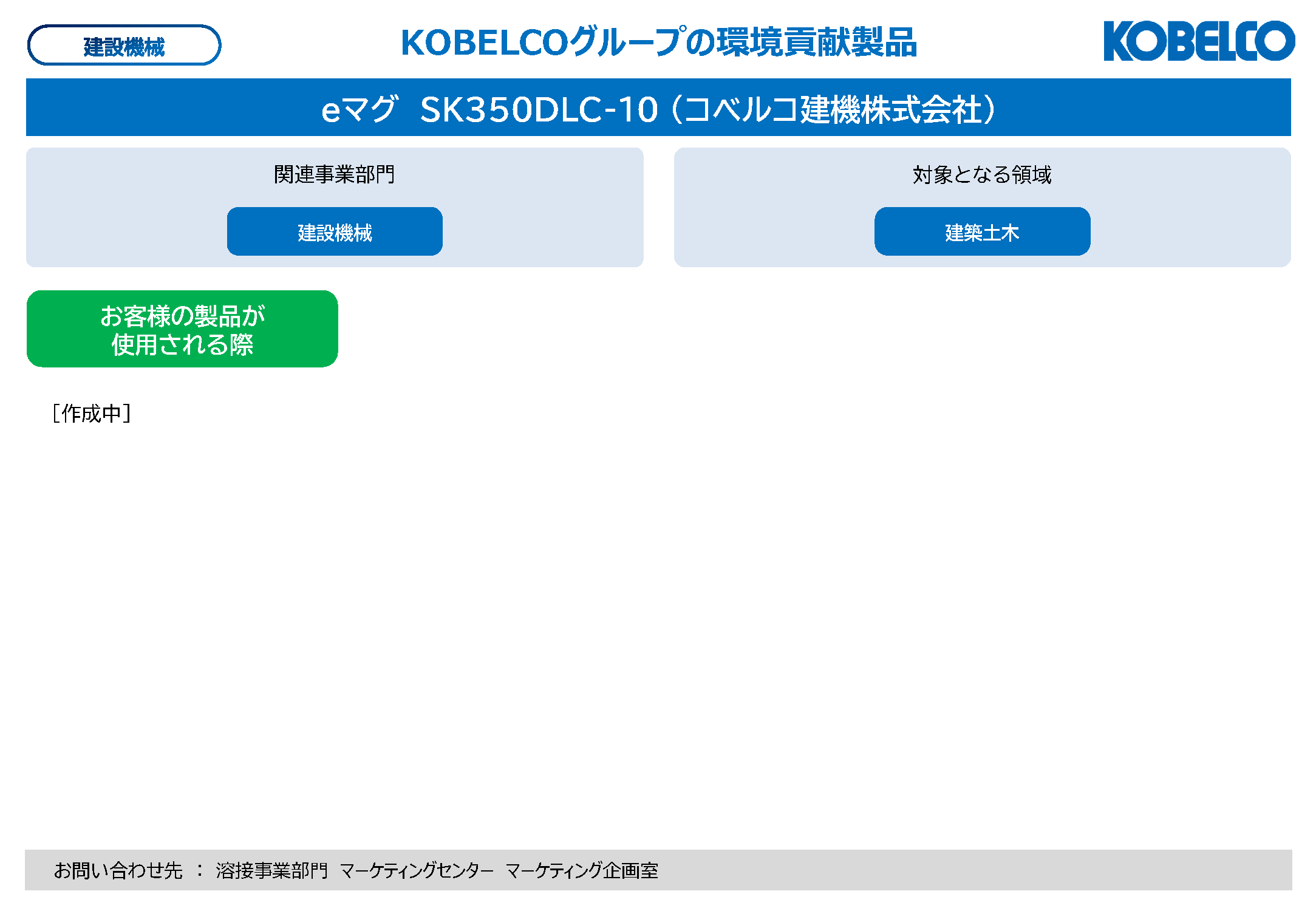Select the page title KOBELCOグループの環境貢献製品
Viewport: 1316px width, 911px height.
point(659,43)
